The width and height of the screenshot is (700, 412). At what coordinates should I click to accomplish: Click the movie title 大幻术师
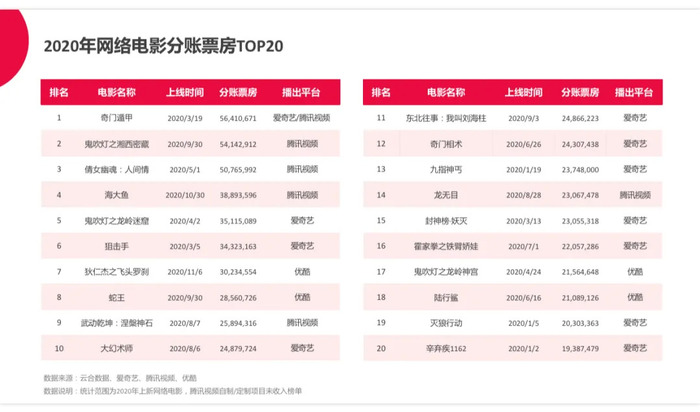pos(117,348)
